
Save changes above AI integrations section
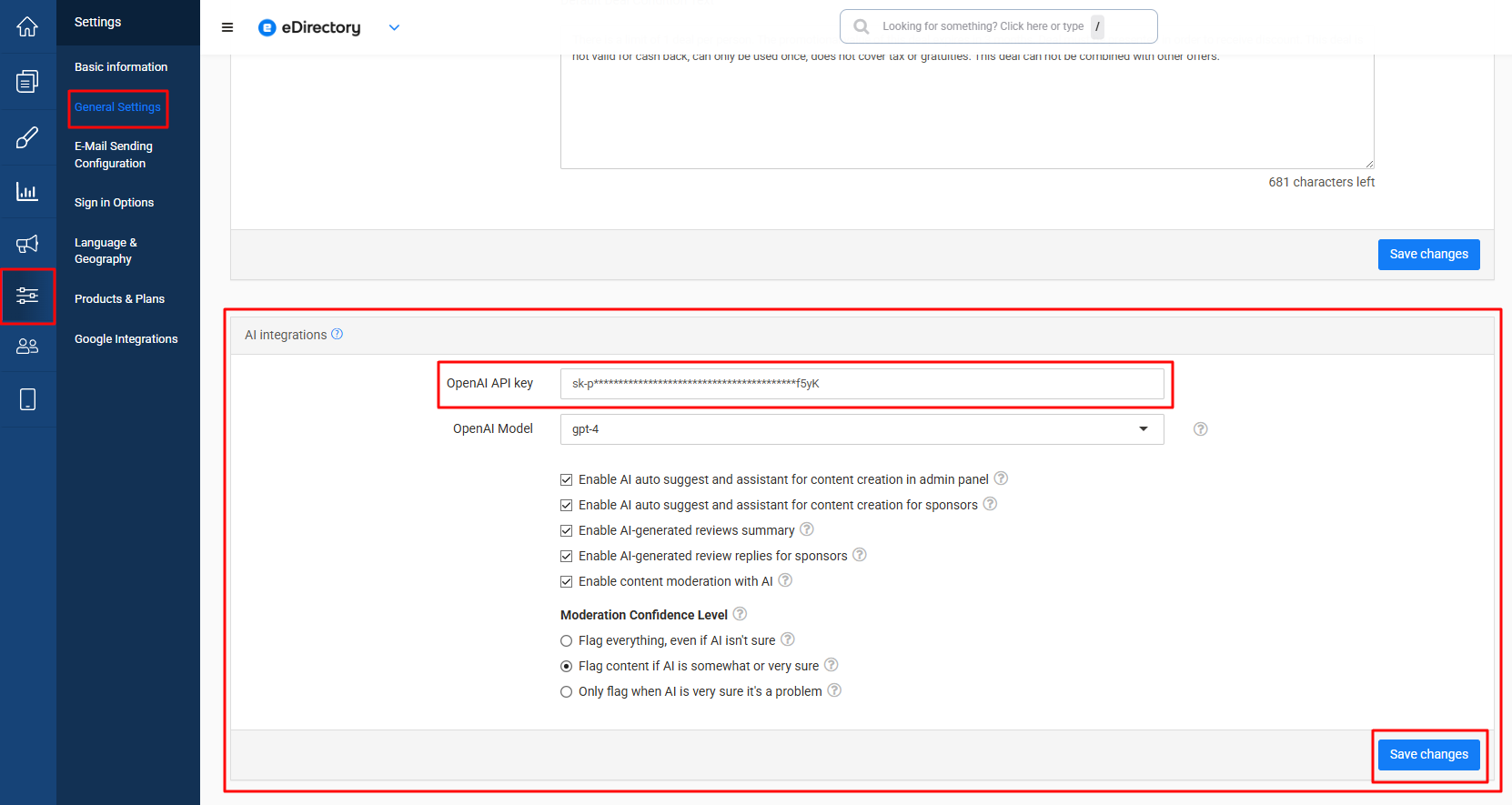pos(1428,255)
